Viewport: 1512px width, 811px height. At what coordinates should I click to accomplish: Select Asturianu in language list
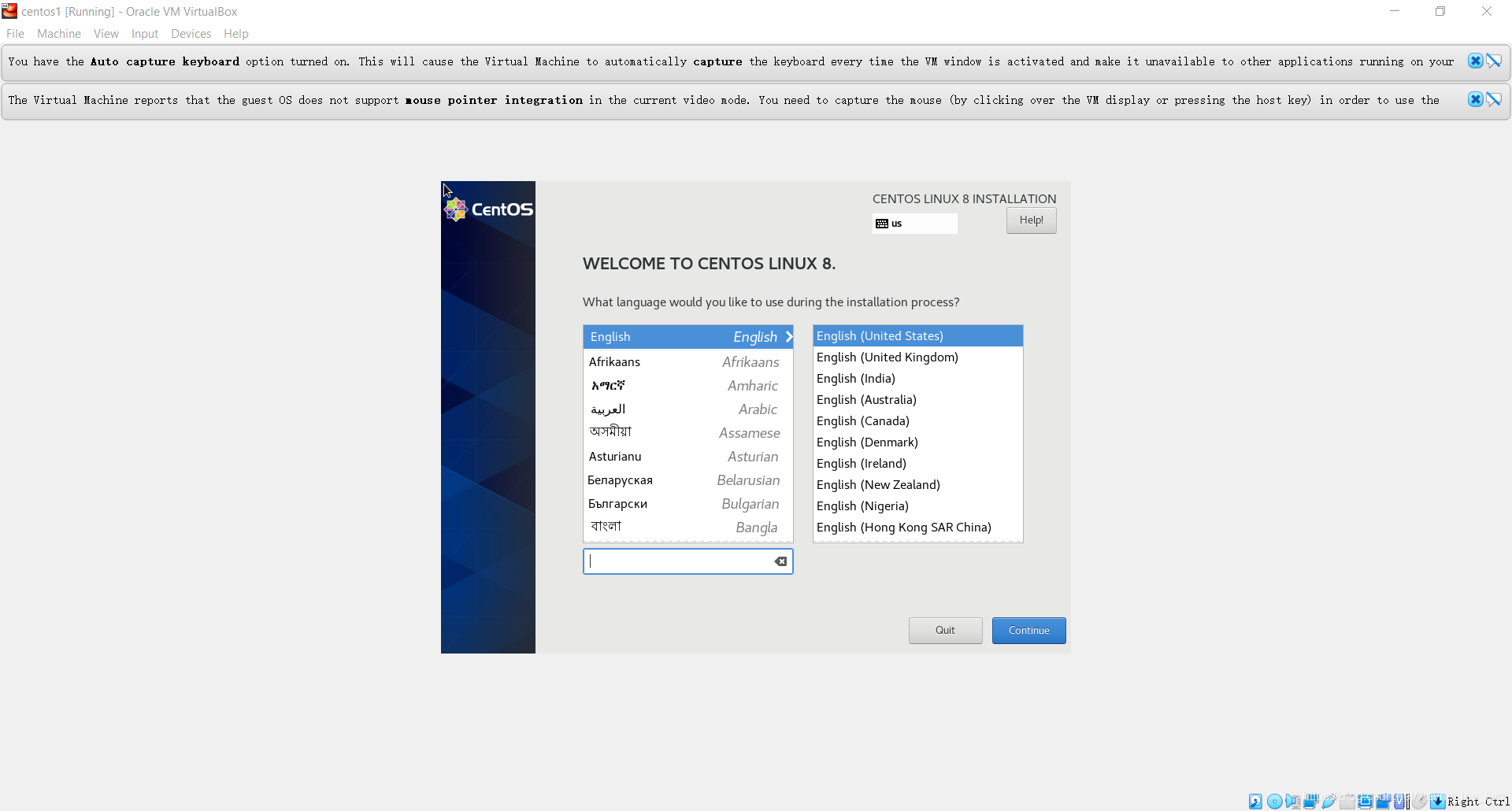point(687,457)
